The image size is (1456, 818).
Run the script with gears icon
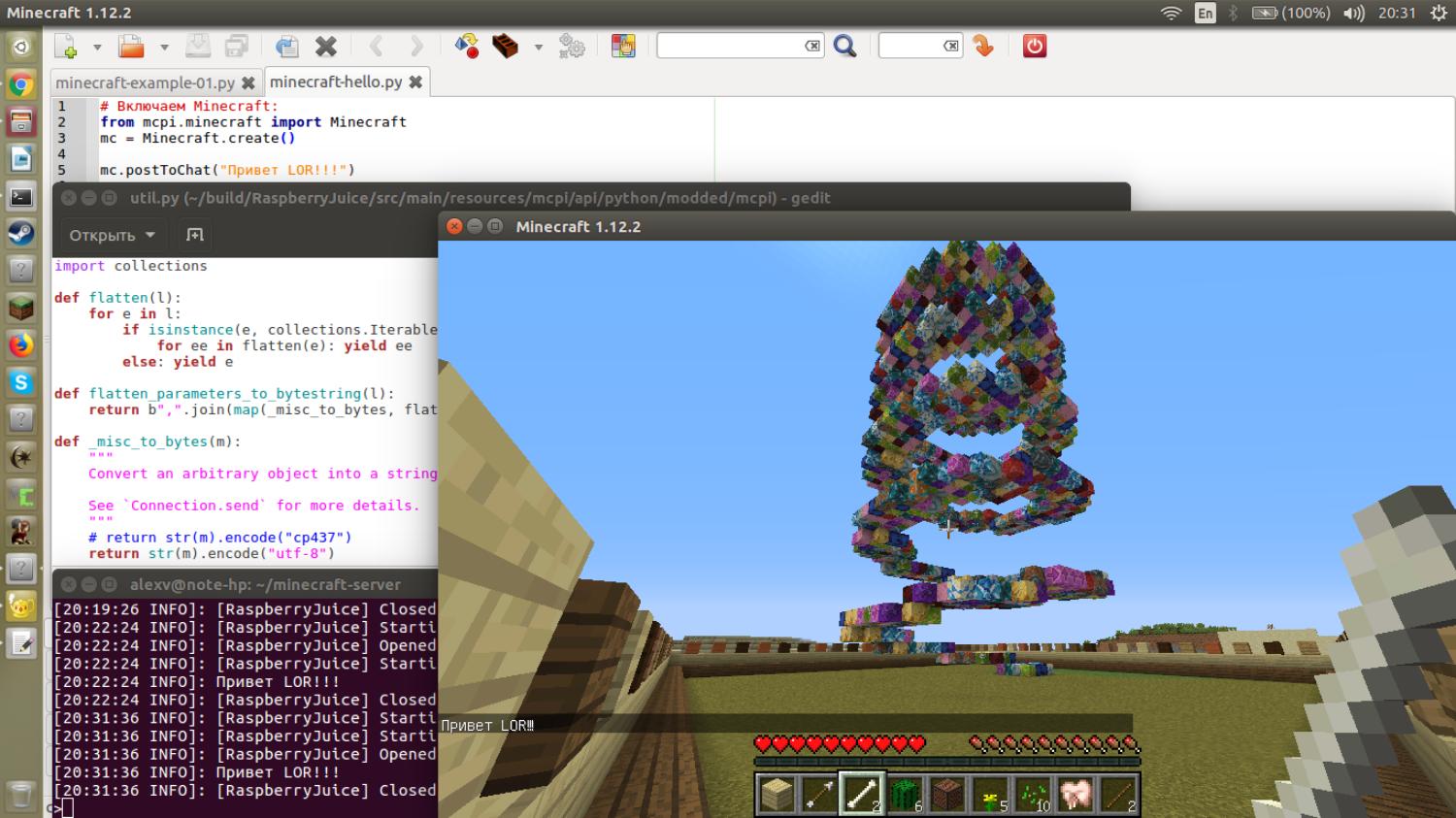coord(572,46)
